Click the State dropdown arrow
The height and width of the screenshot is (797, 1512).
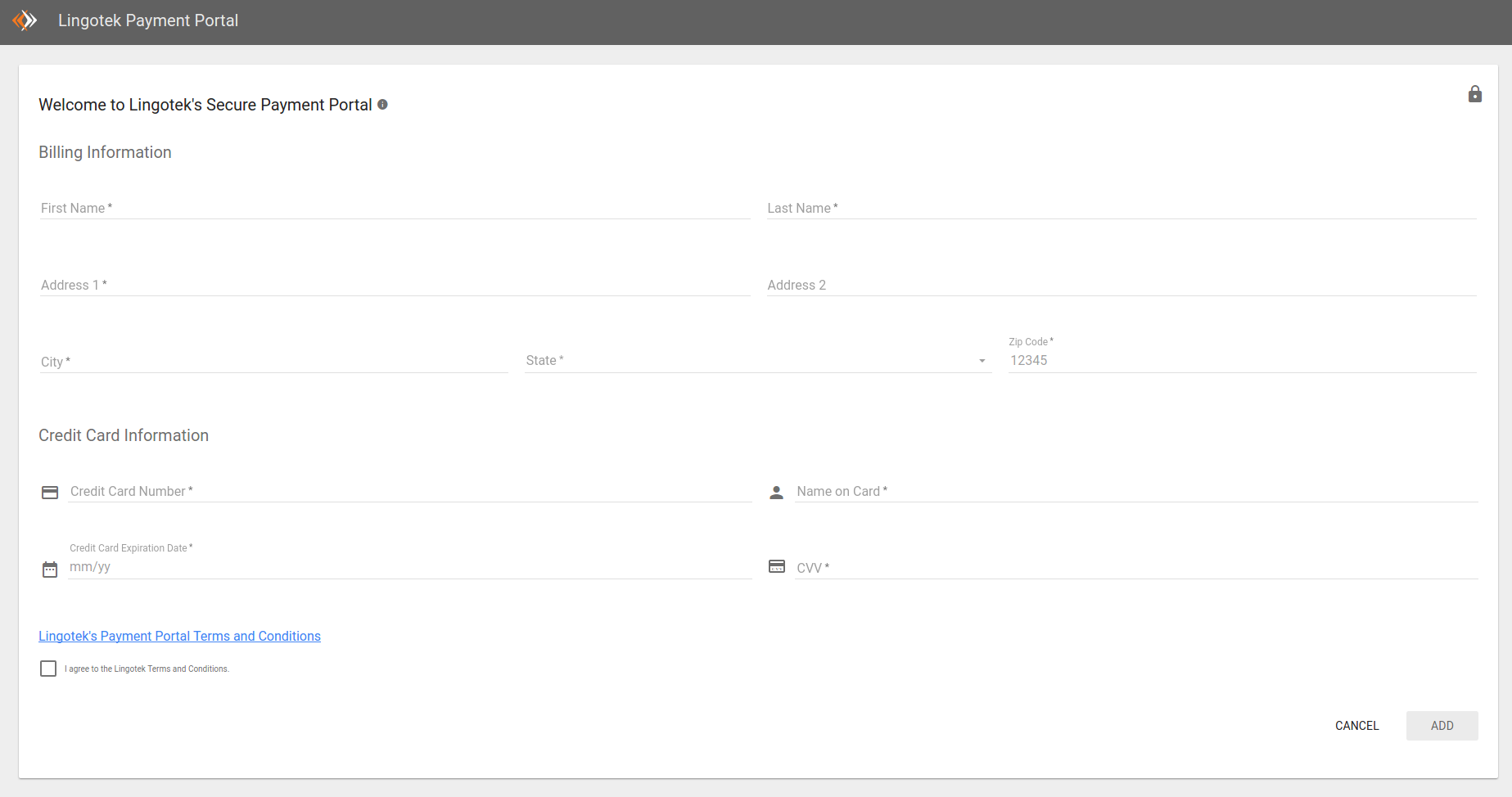point(982,361)
